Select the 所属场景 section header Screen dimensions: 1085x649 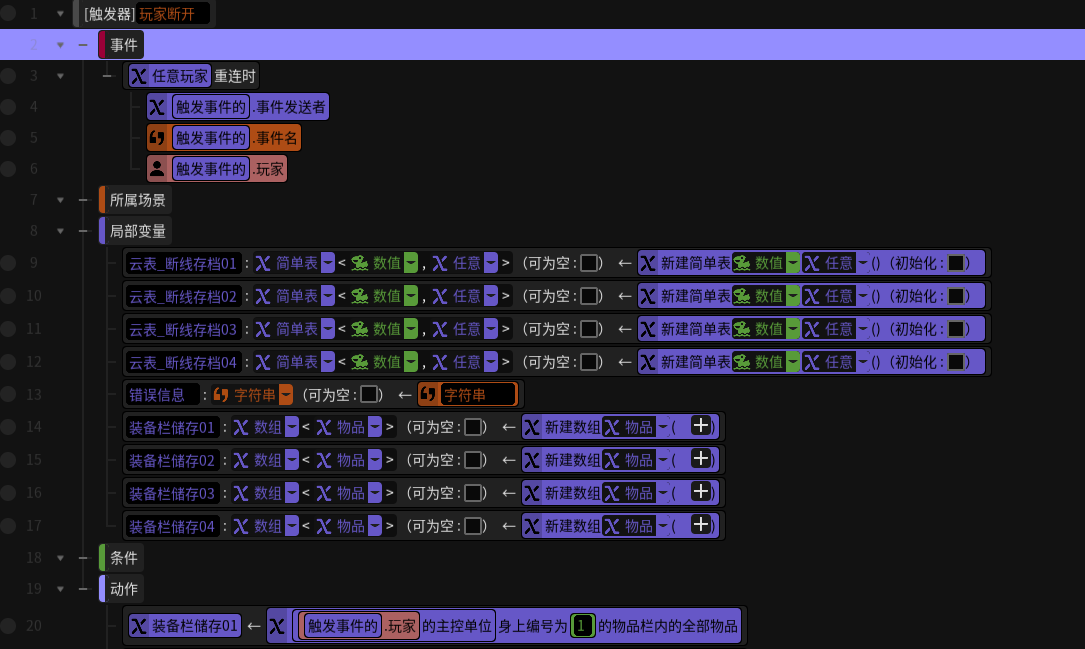point(136,200)
